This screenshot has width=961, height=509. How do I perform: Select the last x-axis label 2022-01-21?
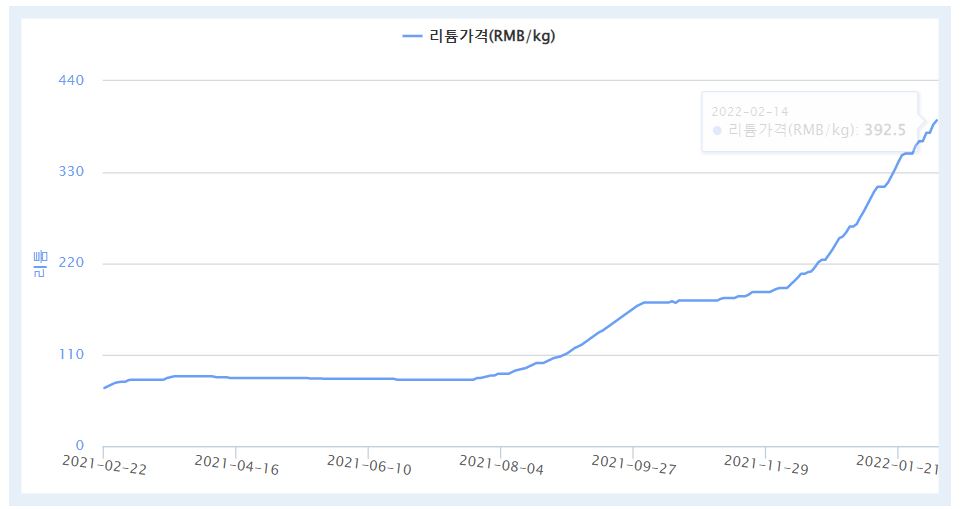(x=897, y=465)
